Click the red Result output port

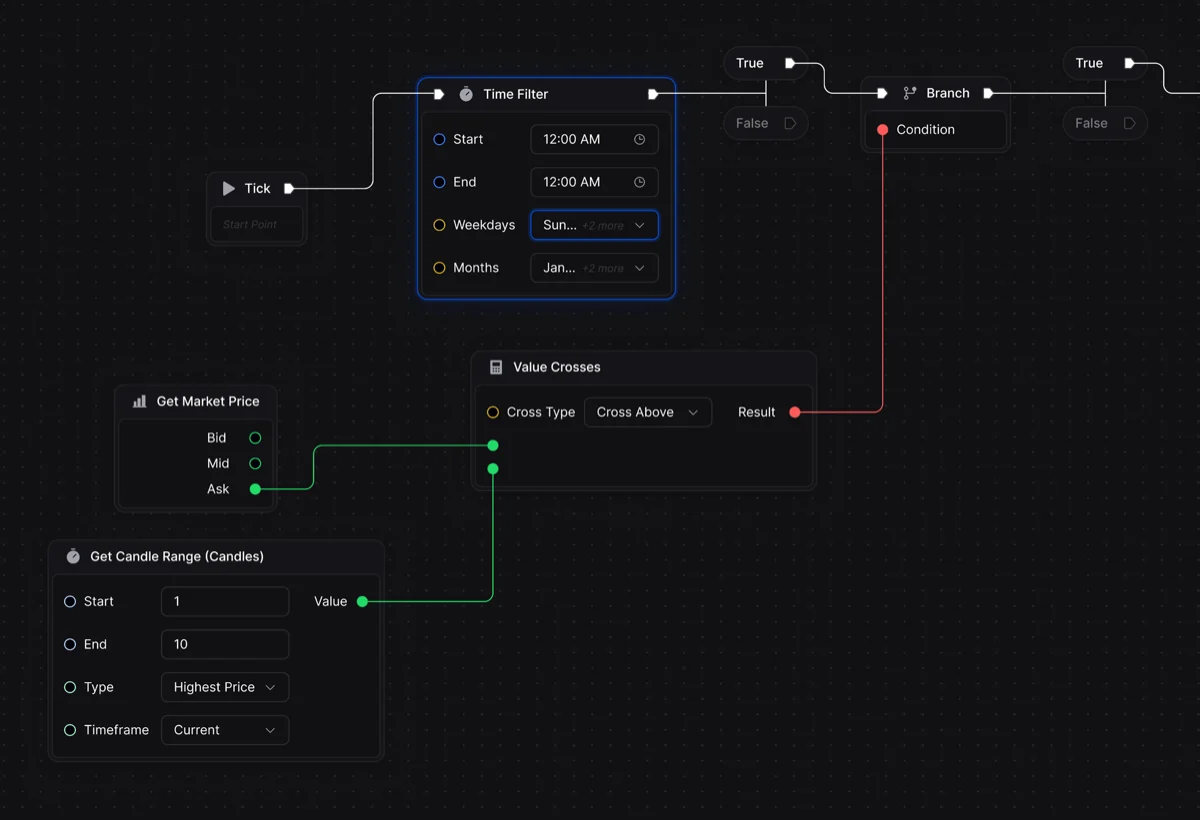tap(795, 412)
